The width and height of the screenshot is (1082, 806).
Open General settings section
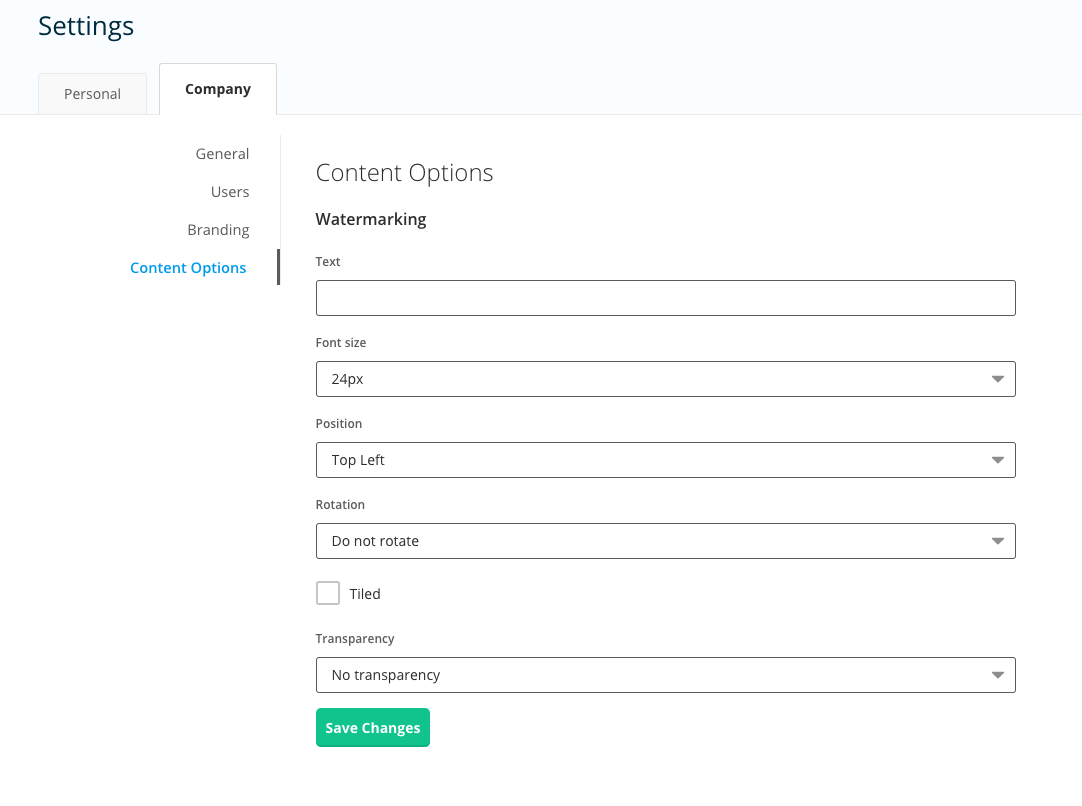click(222, 154)
